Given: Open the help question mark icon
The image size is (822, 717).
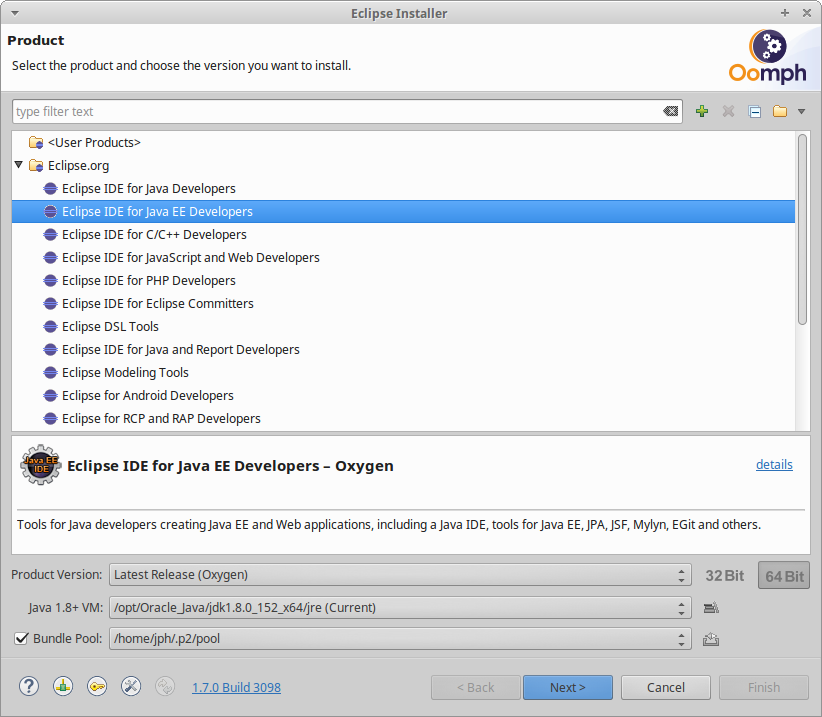Looking at the screenshot, I should point(29,686).
